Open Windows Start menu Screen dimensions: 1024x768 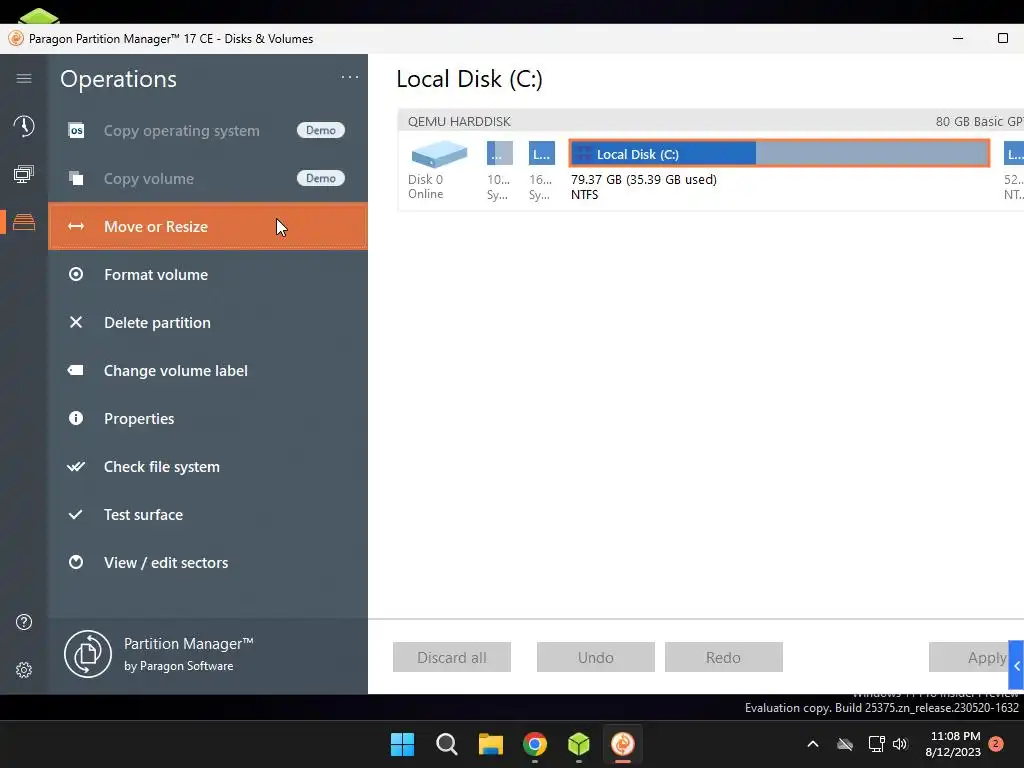(x=402, y=744)
